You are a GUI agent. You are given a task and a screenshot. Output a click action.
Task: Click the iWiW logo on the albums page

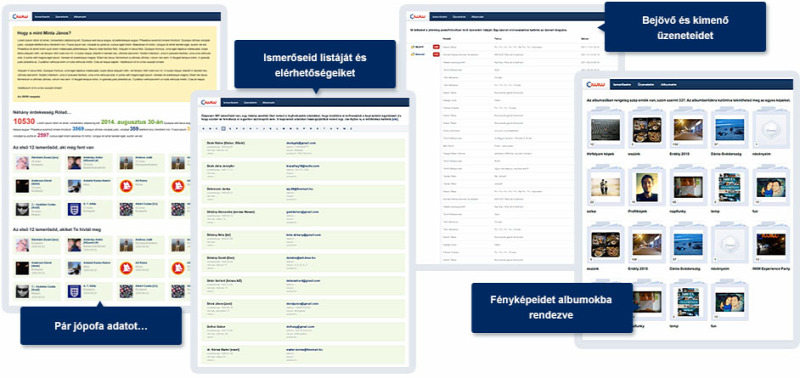coord(596,84)
